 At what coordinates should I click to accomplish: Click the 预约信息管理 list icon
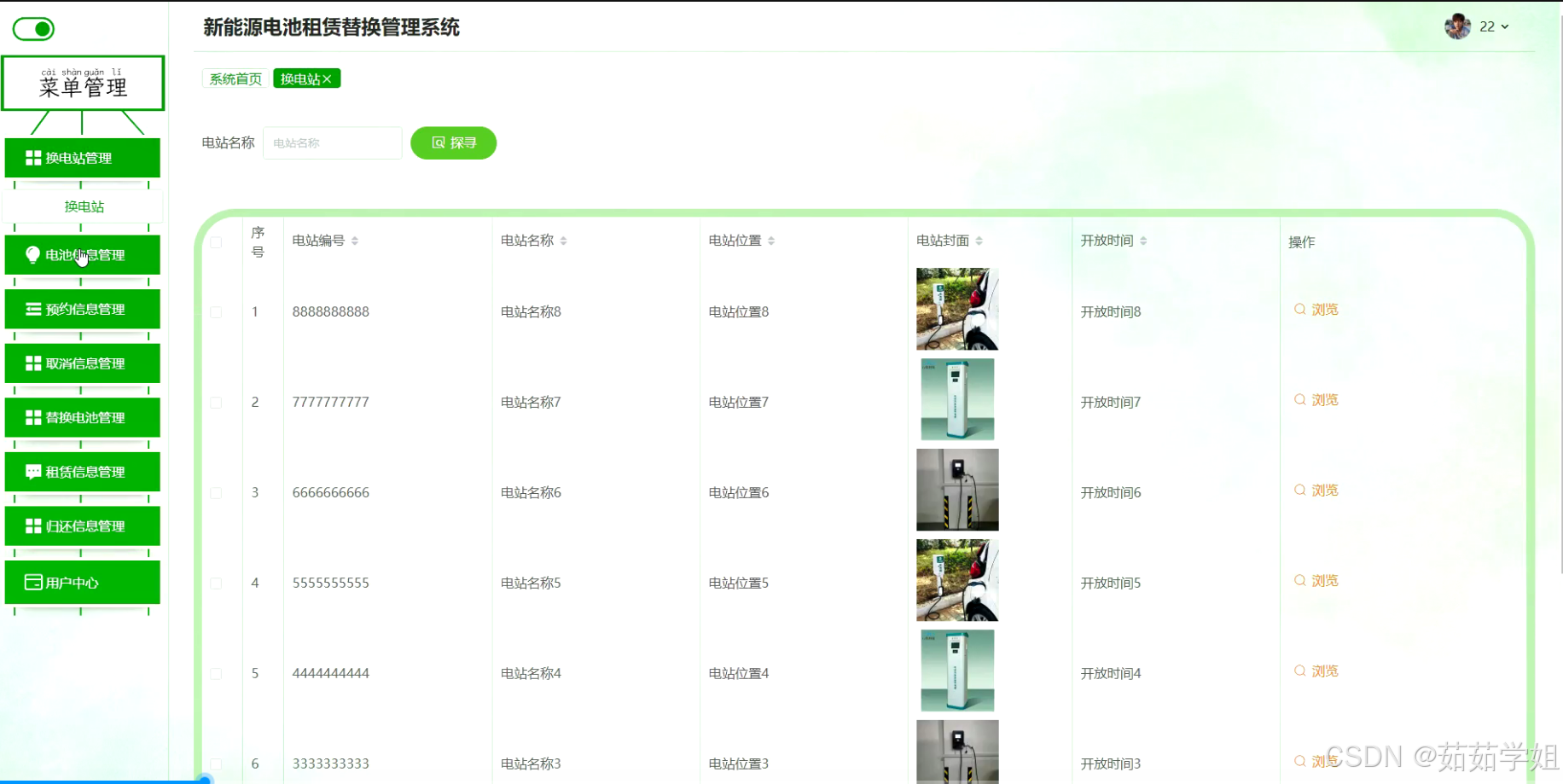32,309
